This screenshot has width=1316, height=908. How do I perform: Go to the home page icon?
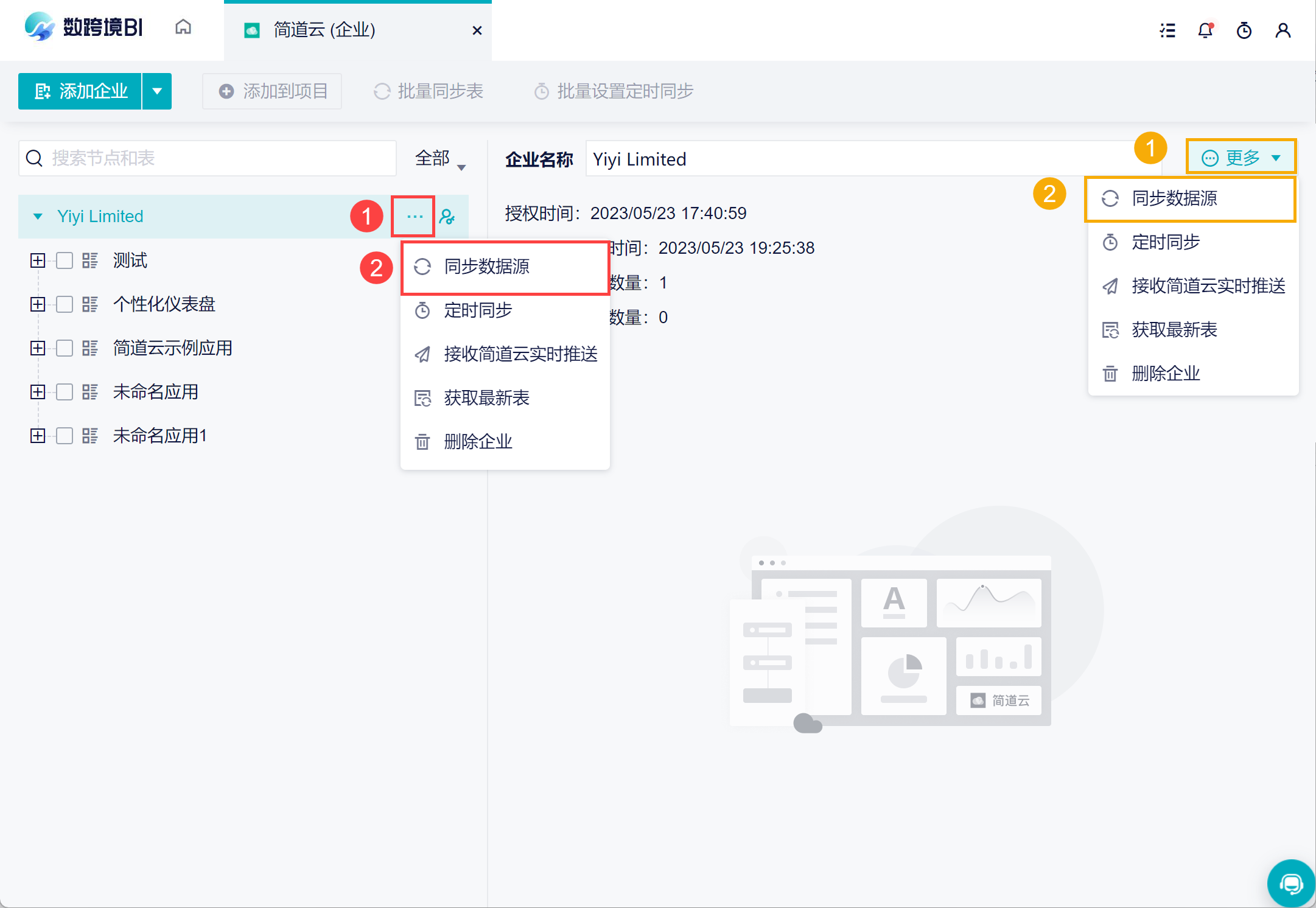(183, 27)
